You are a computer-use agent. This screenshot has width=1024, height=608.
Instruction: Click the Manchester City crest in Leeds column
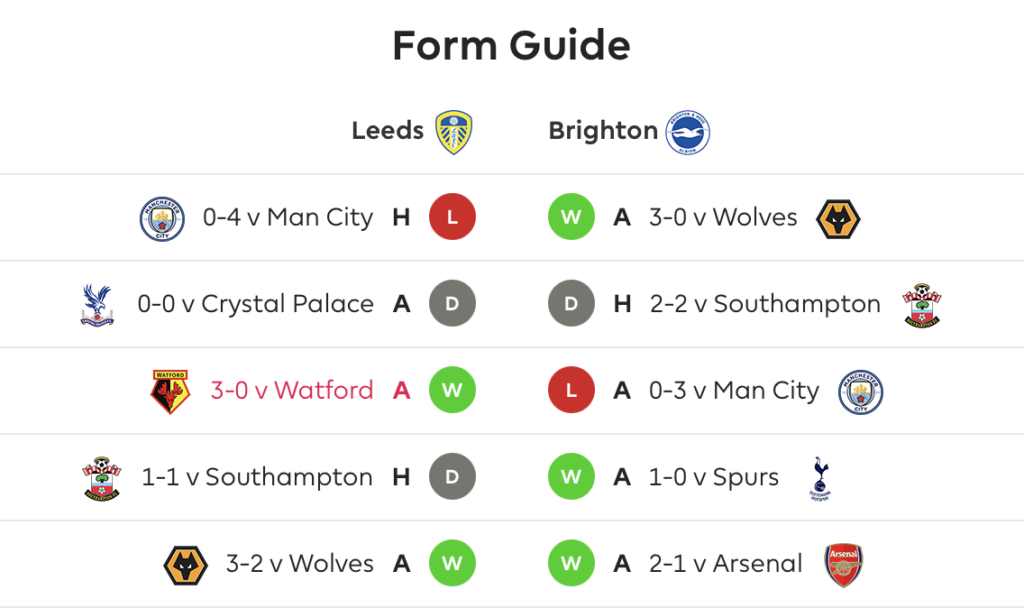[x=162, y=219]
